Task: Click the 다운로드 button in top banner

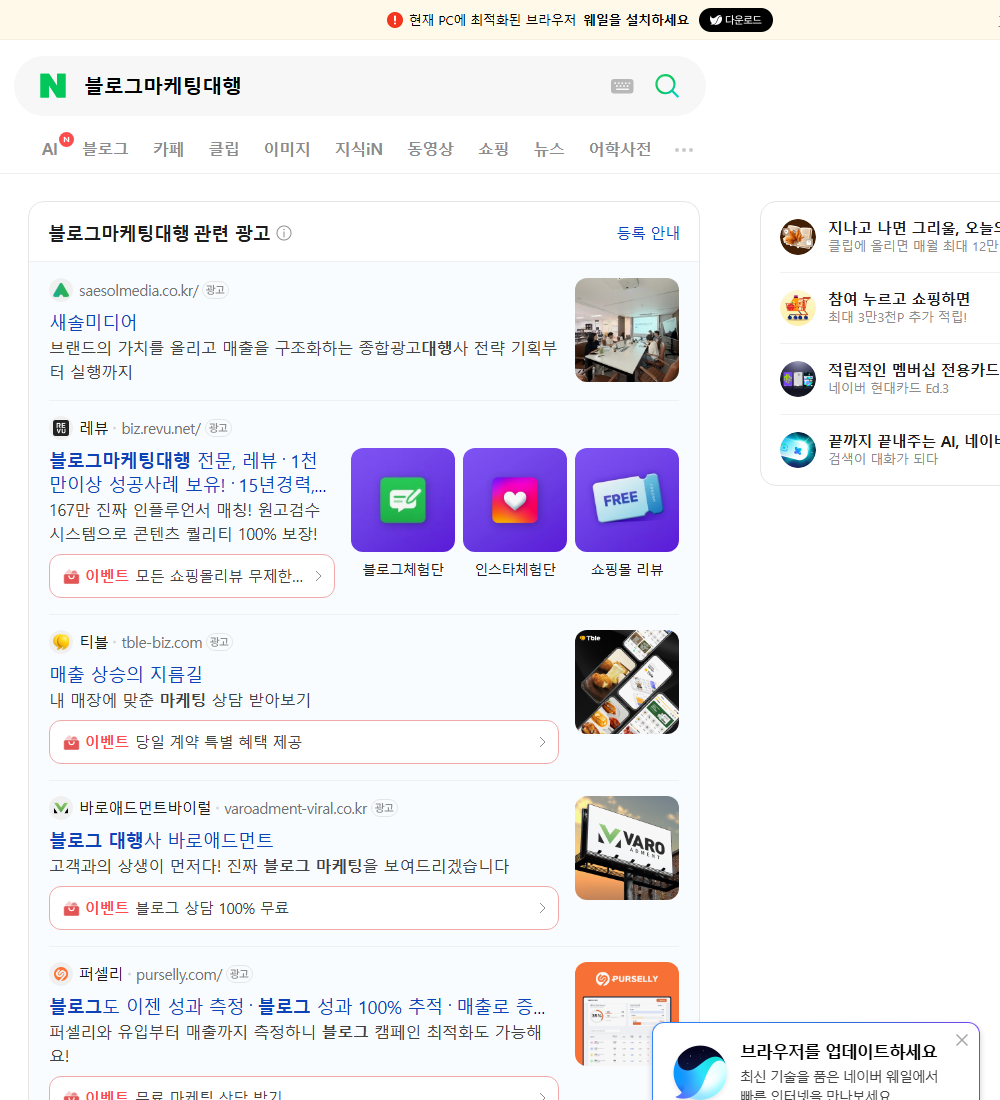Action: pos(735,20)
